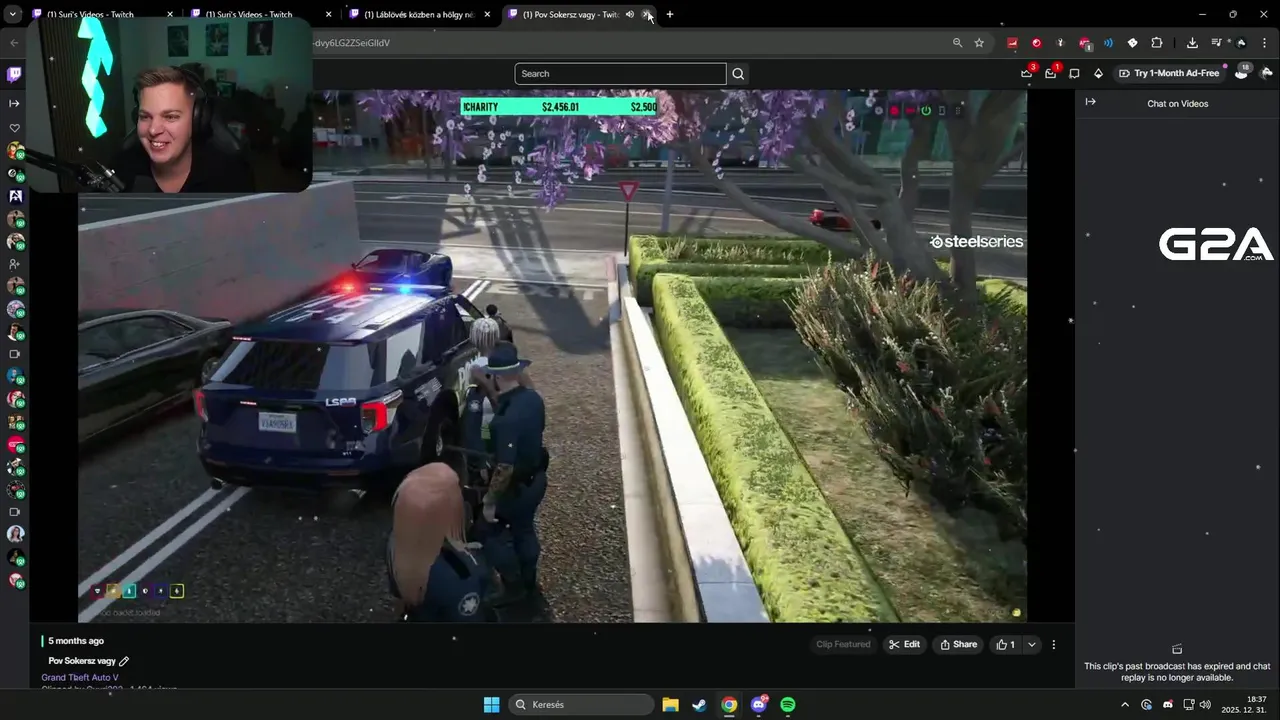Open notifications inbox with badge 1

point(1050,73)
